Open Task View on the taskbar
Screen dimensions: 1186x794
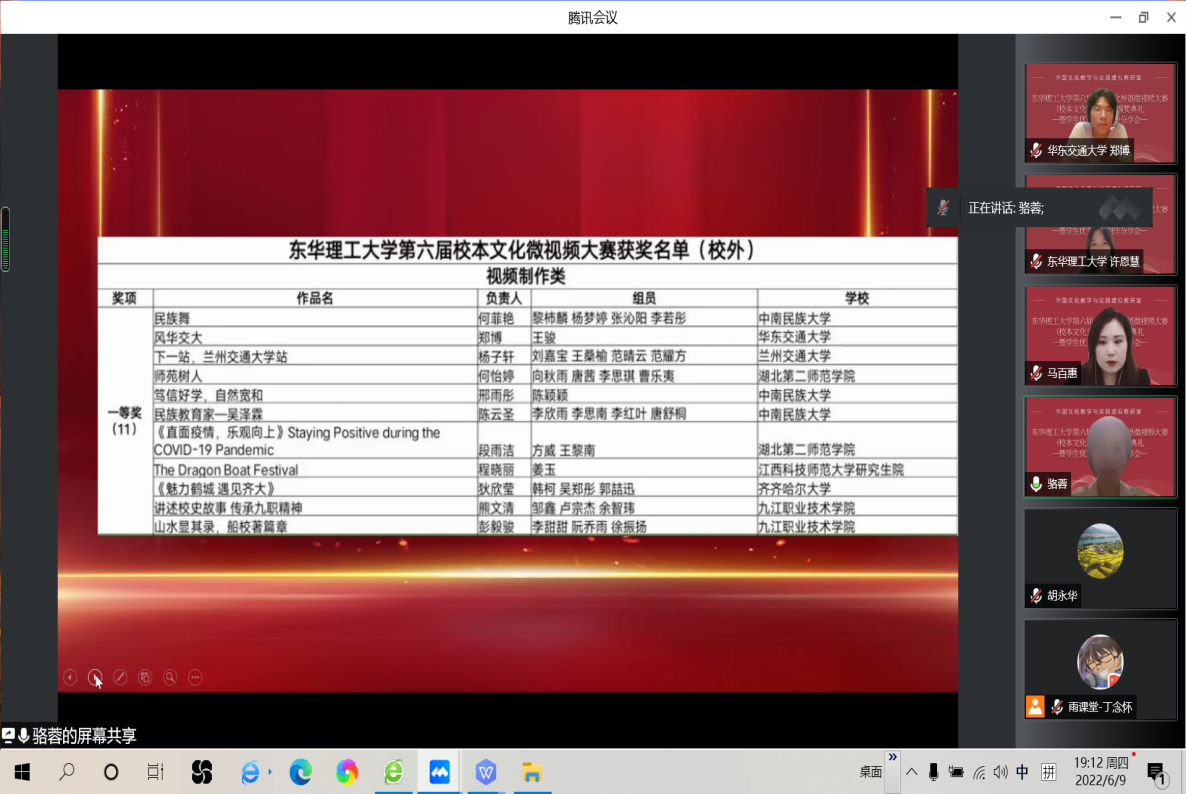click(x=155, y=772)
